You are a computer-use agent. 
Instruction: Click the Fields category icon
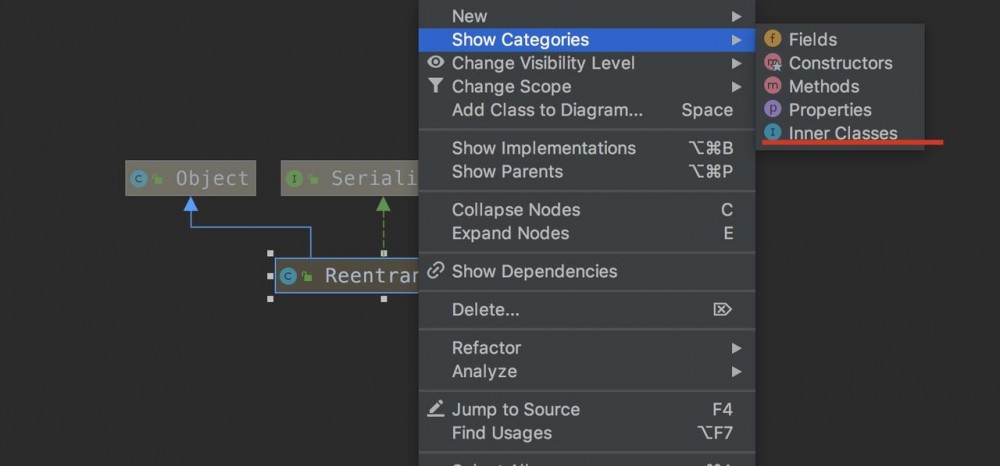(x=773, y=39)
